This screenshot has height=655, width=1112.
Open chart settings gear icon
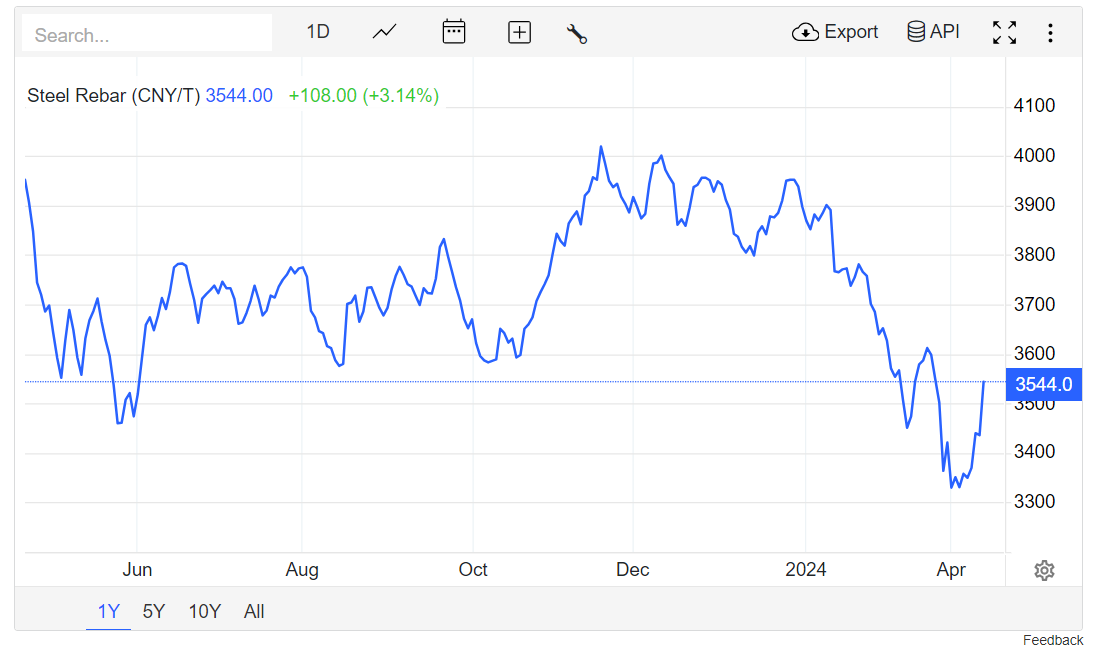(x=1044, y=570)
